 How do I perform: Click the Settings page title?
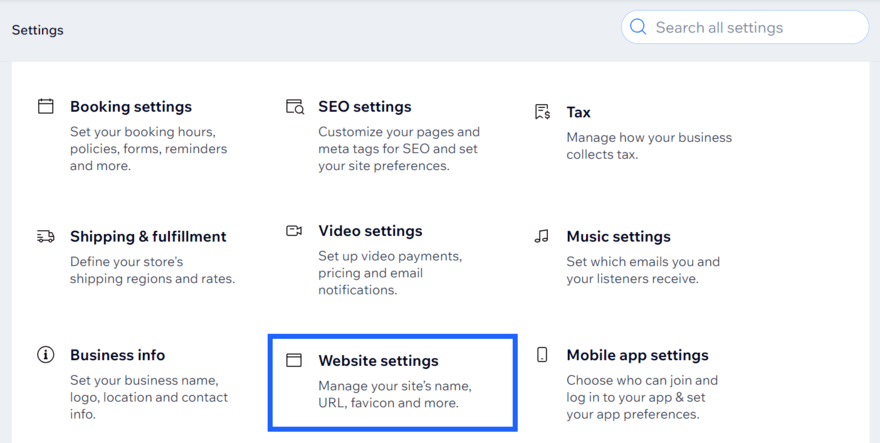pyautogui.click(x=38, y=30)
